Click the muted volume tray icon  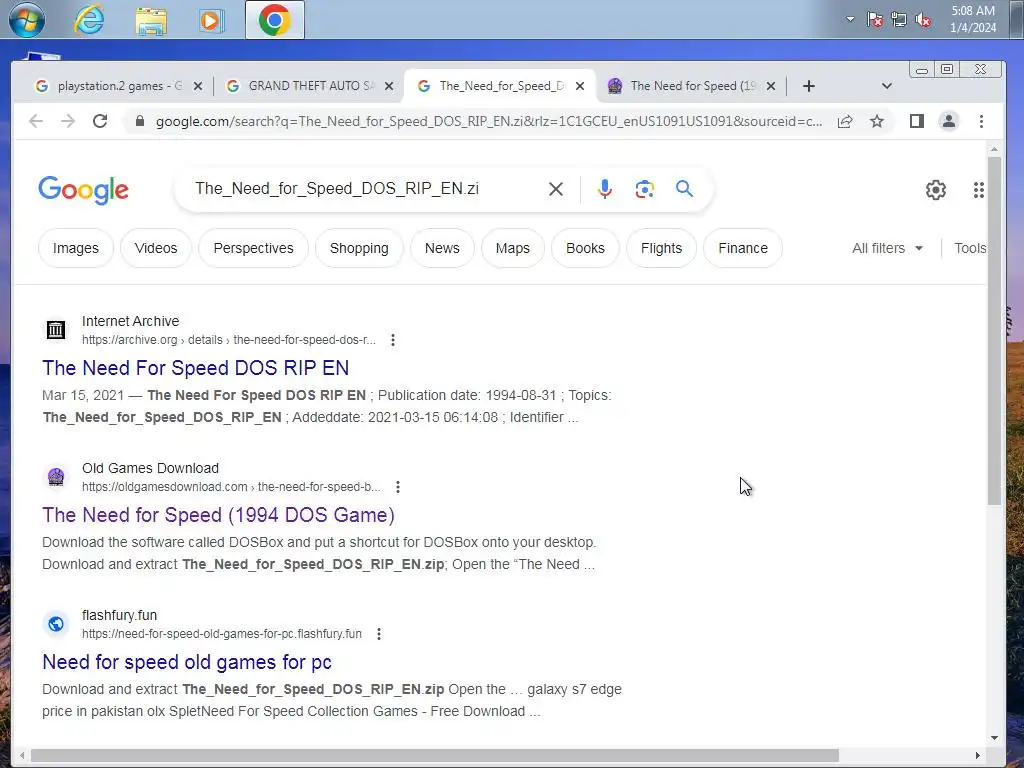coord(923,20)
